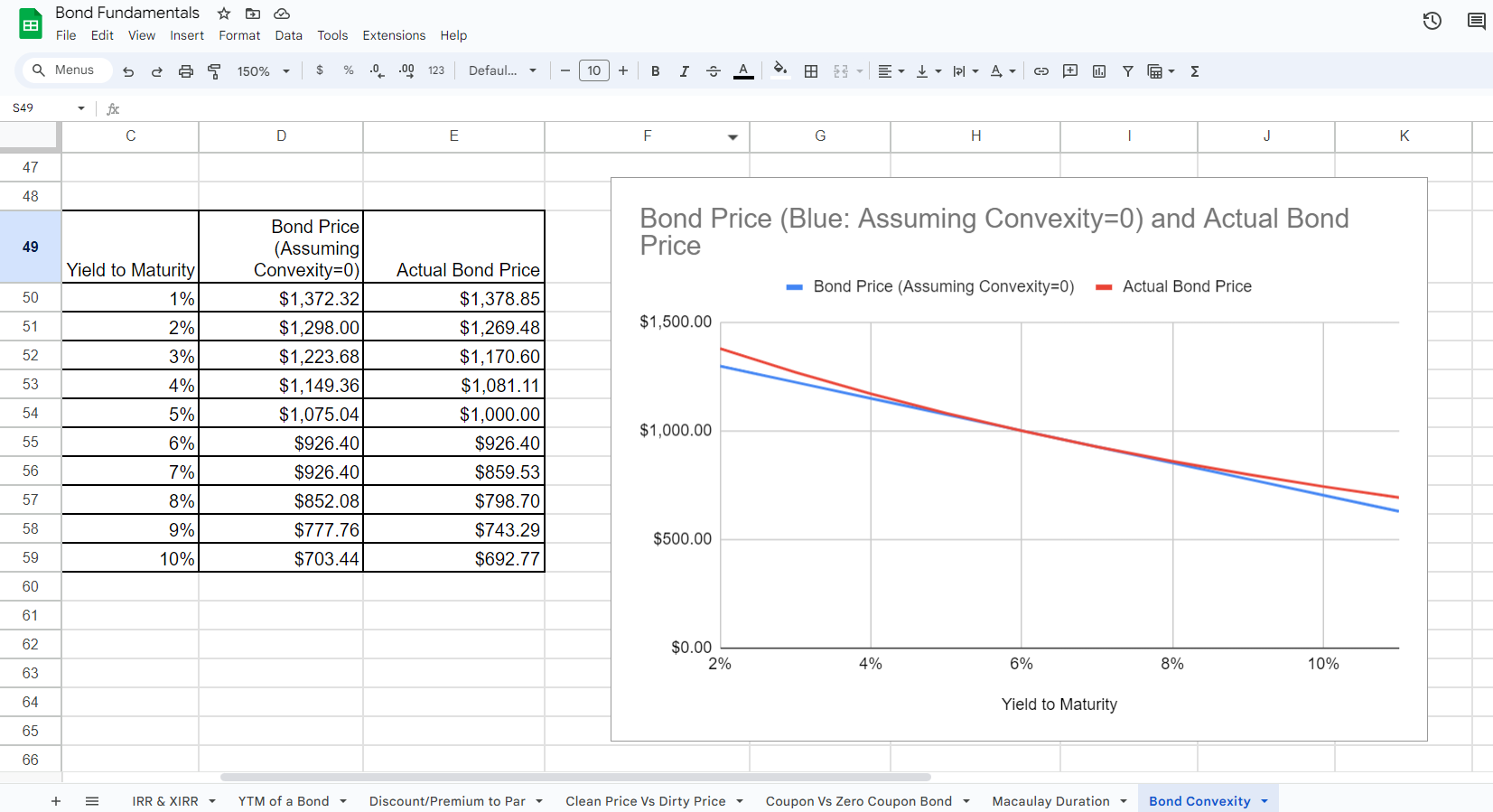
Task: Click the Undo icon
Action: [128, 71]
